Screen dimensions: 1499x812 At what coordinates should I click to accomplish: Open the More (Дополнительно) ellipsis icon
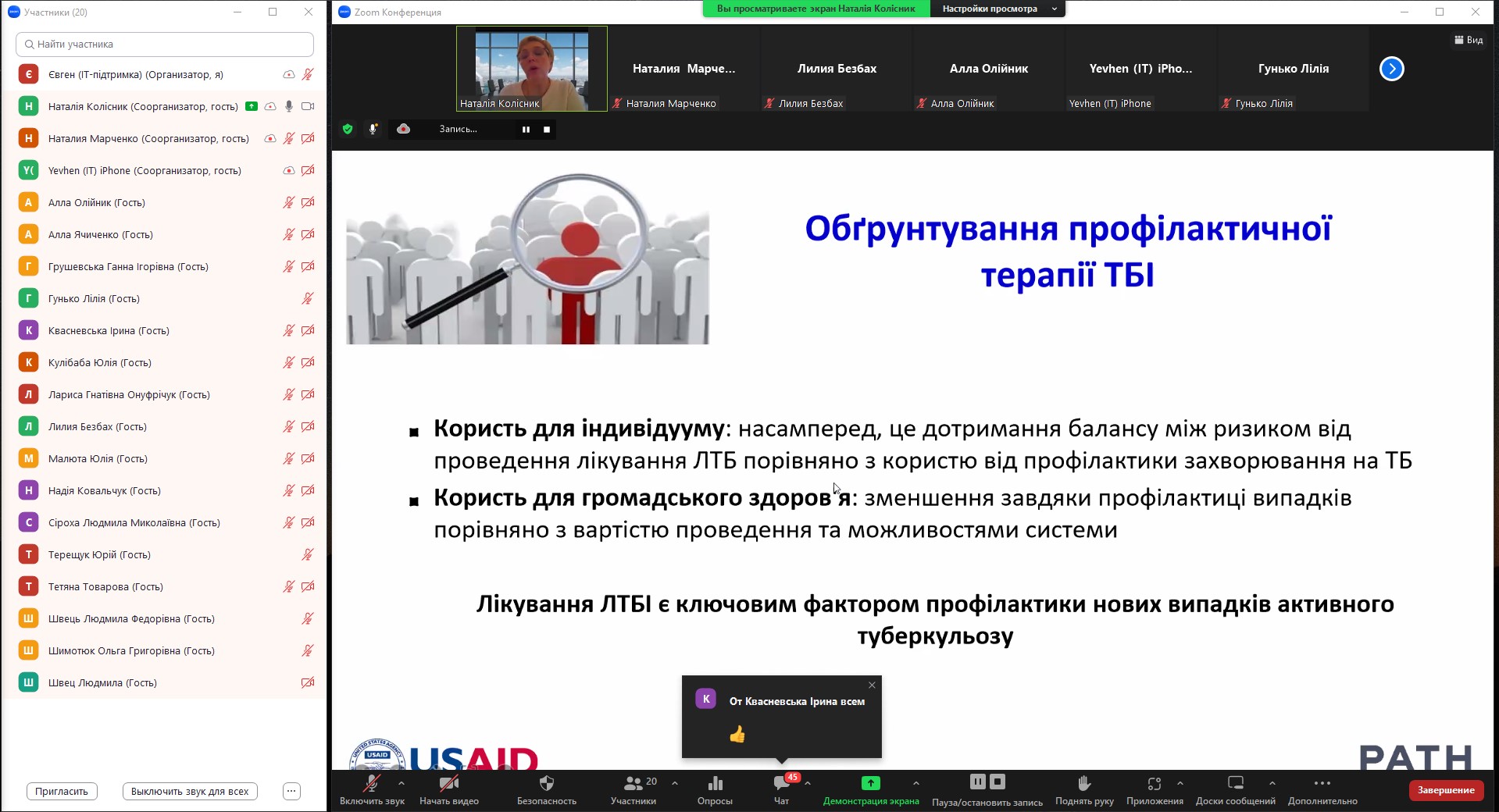(x=1322, y=783)
